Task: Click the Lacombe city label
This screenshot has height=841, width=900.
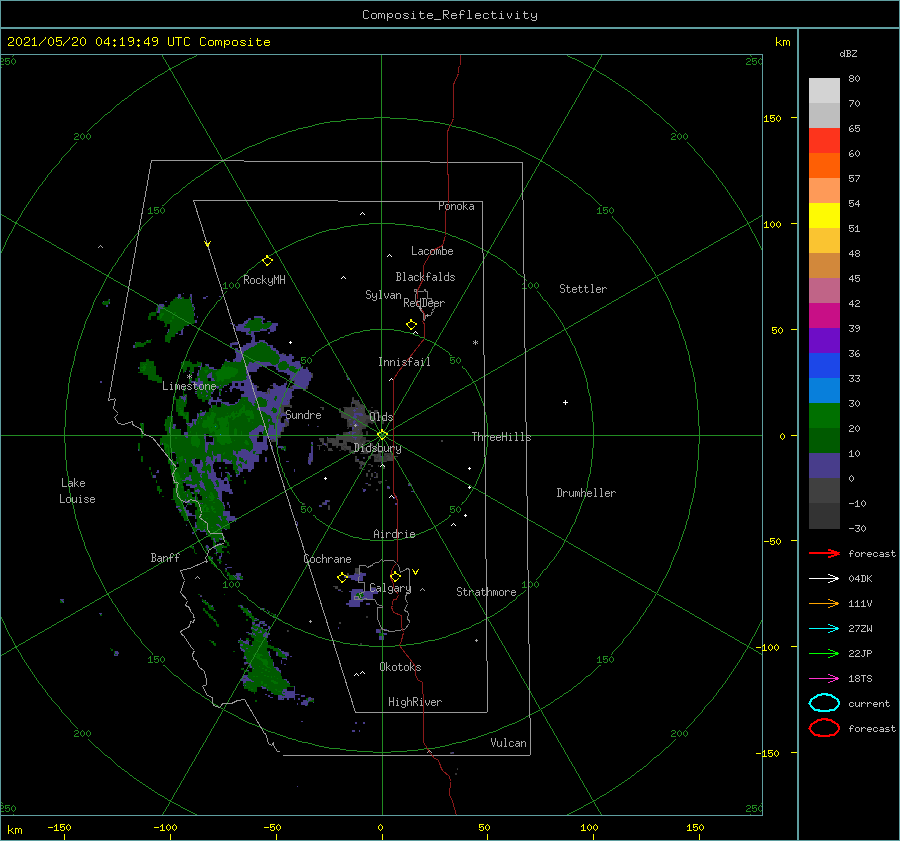Action: click(x=432, y=251)
